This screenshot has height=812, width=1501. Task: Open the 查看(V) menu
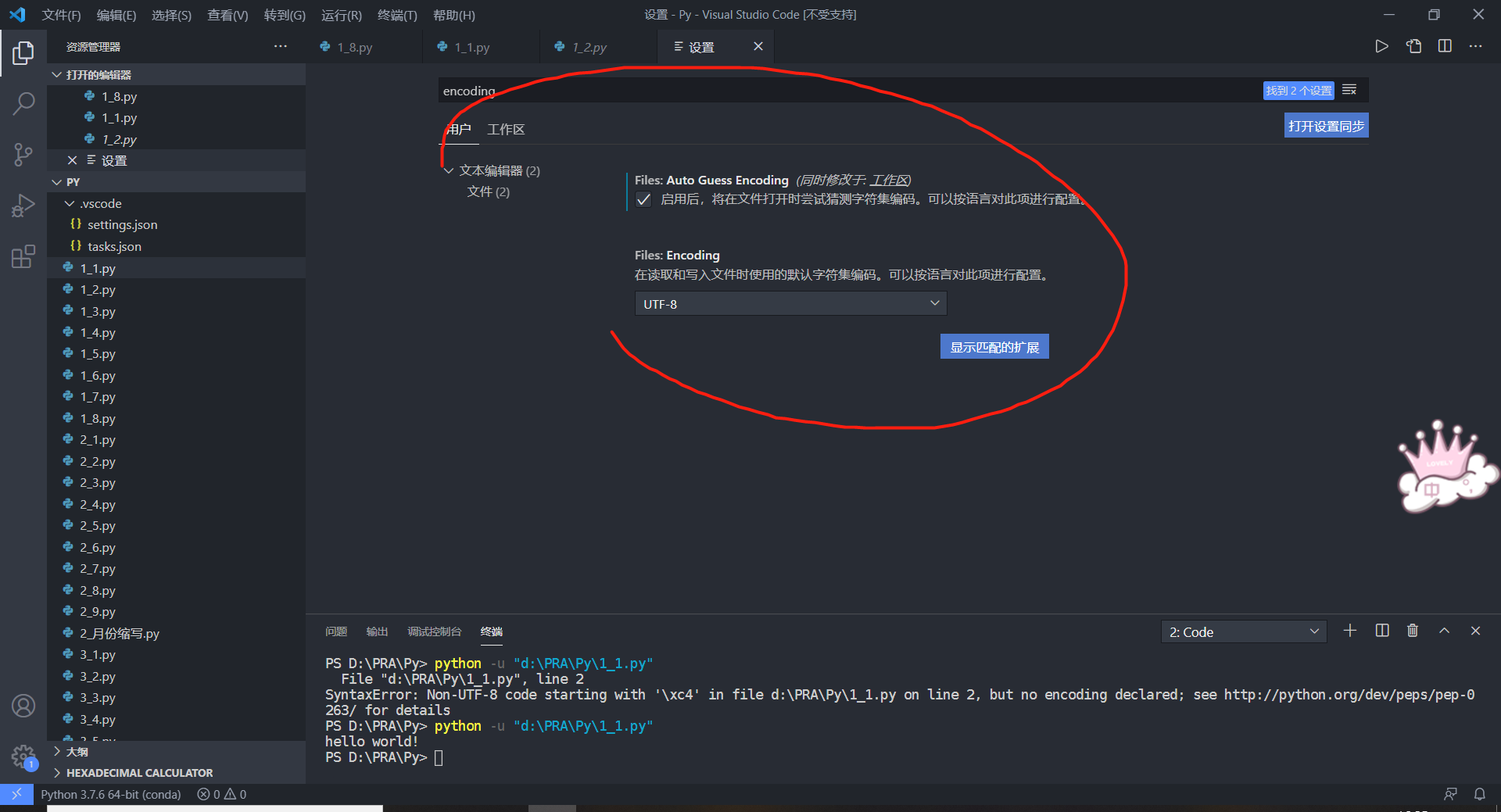point(227,15)
